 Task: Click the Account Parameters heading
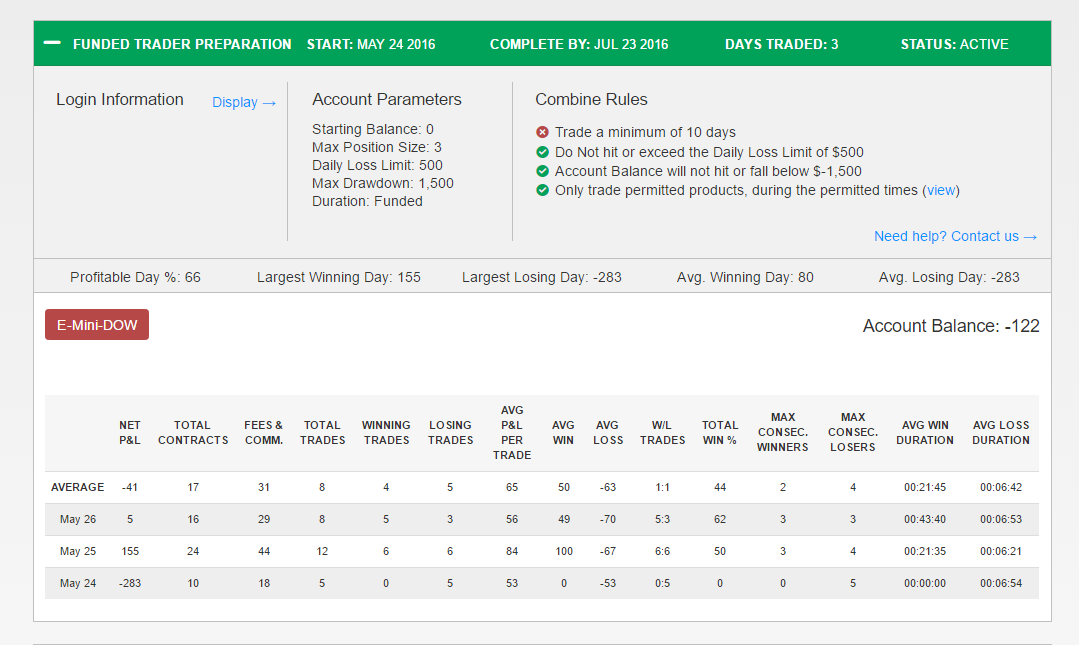pyautogui.click(x=387, y=100)
